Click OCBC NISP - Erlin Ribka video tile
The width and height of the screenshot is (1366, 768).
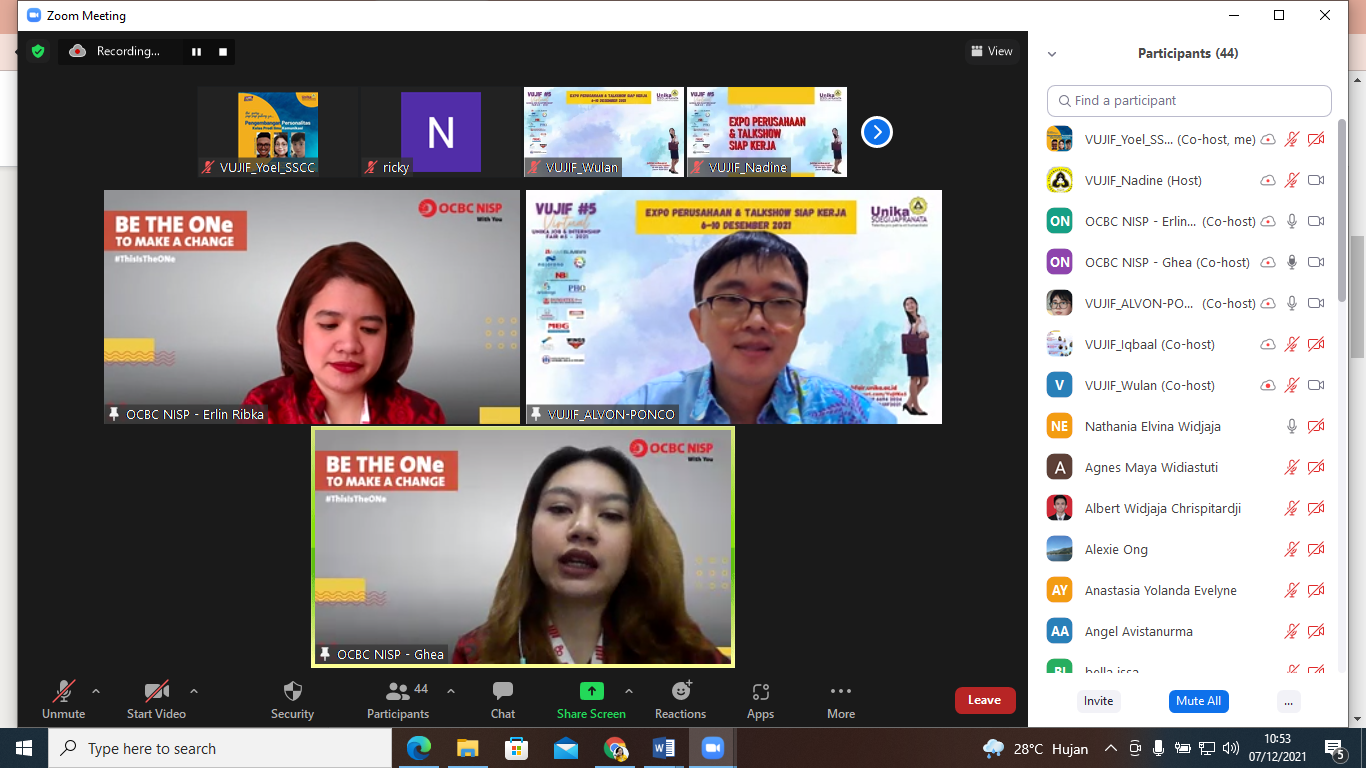(x=312, y=307)
